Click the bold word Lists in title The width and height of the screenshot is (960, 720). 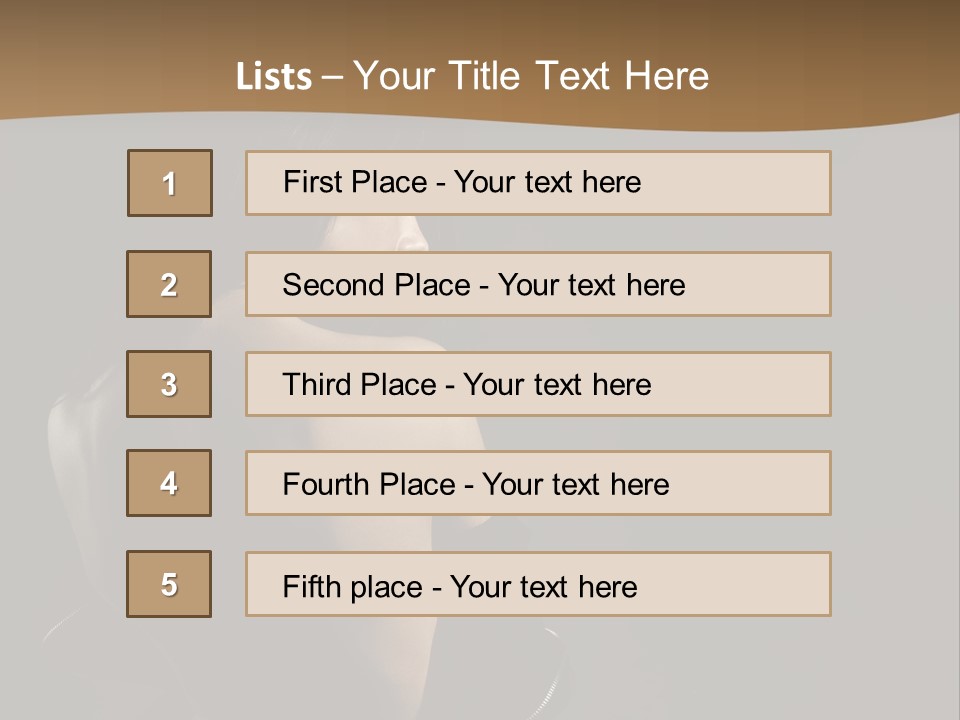tap(274, 77)
